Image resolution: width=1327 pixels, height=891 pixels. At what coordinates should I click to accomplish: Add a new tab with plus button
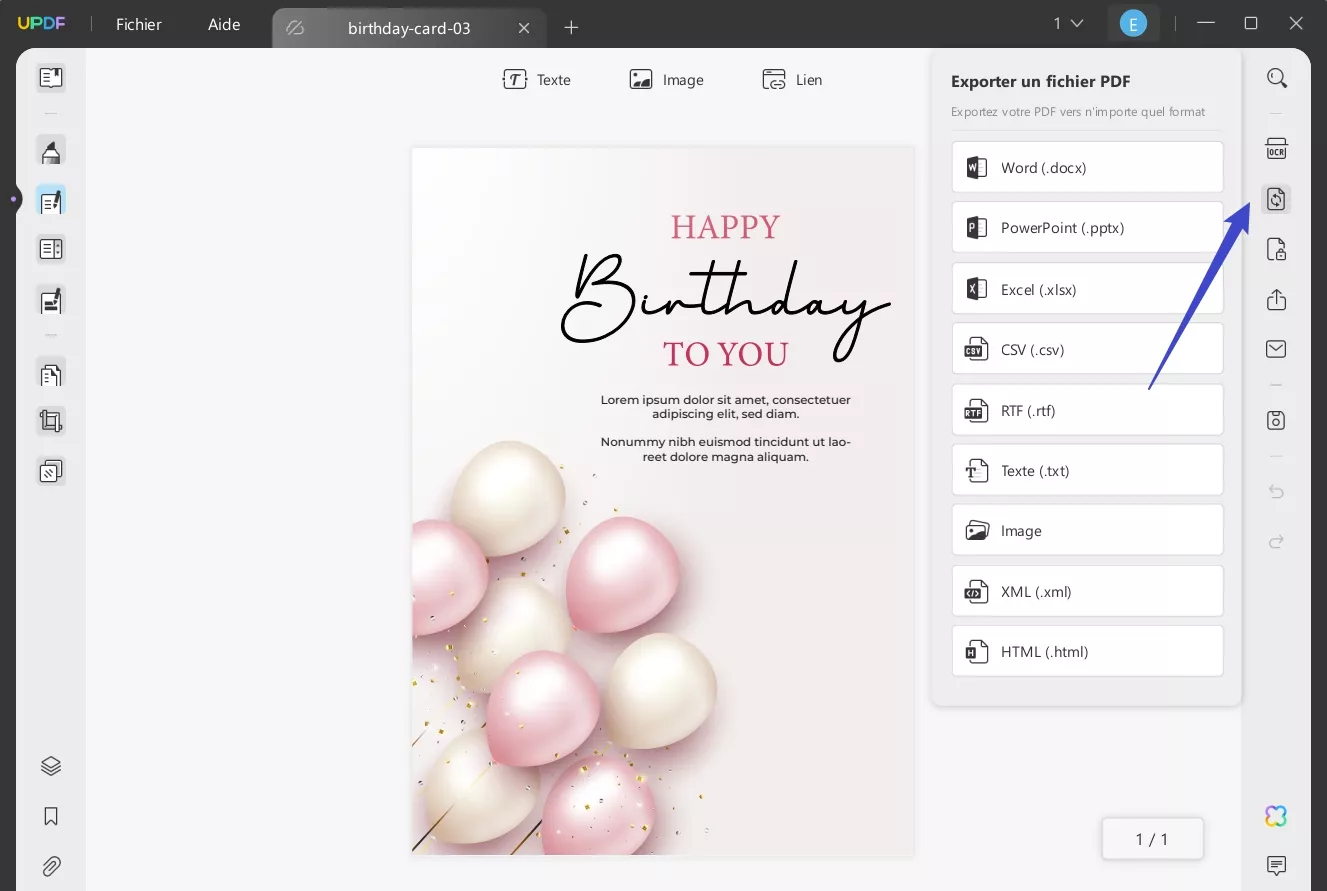pos(571,28)
